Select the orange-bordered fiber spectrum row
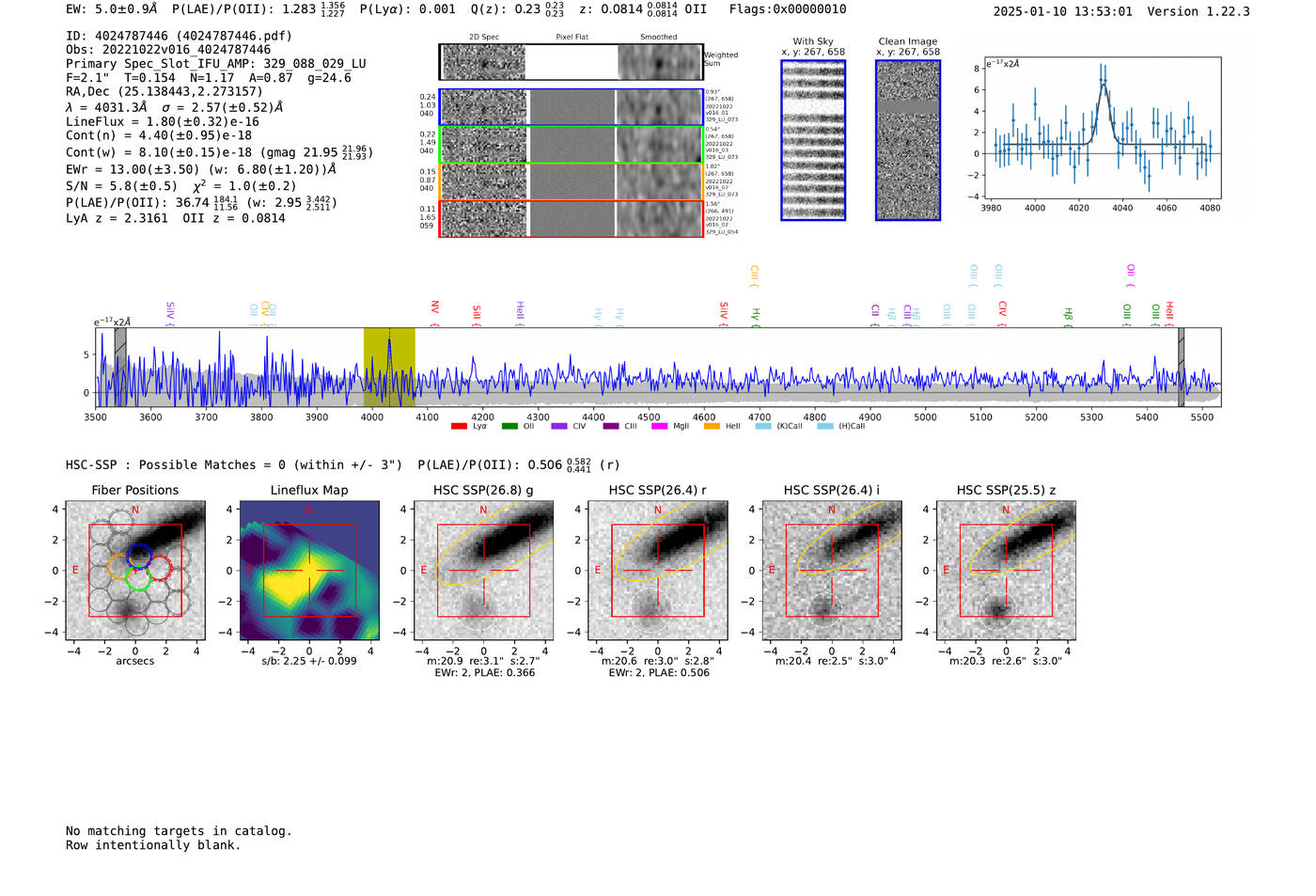Viewport: 1316px width, 896px height. point(571,181)
